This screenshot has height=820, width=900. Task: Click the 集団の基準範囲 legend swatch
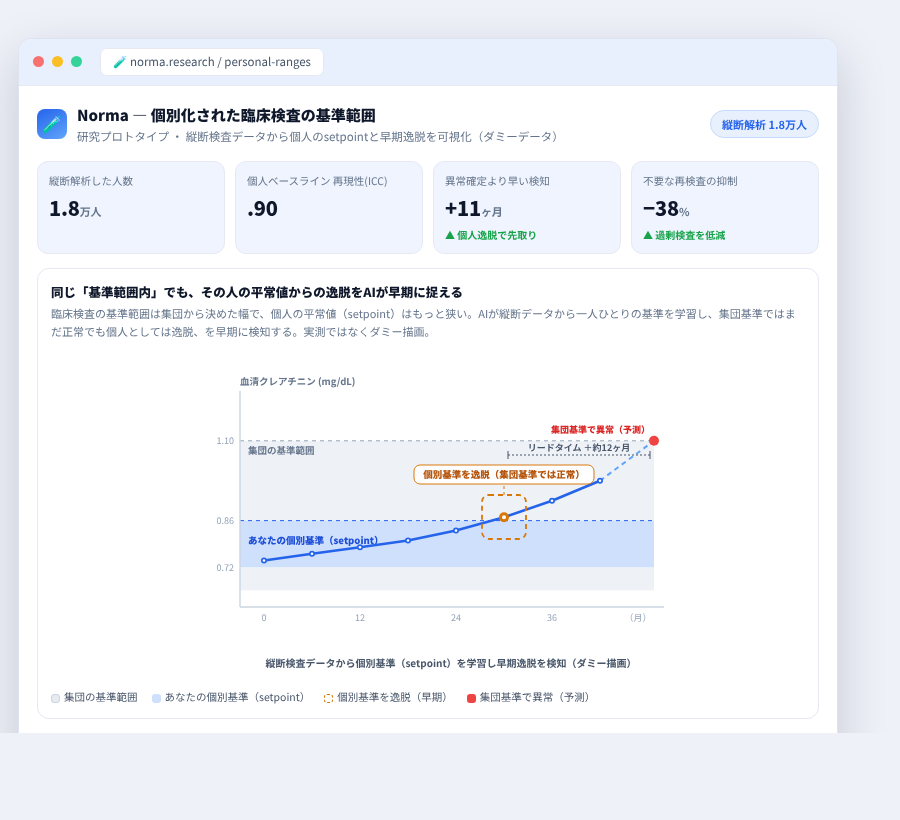click(56, 698)
